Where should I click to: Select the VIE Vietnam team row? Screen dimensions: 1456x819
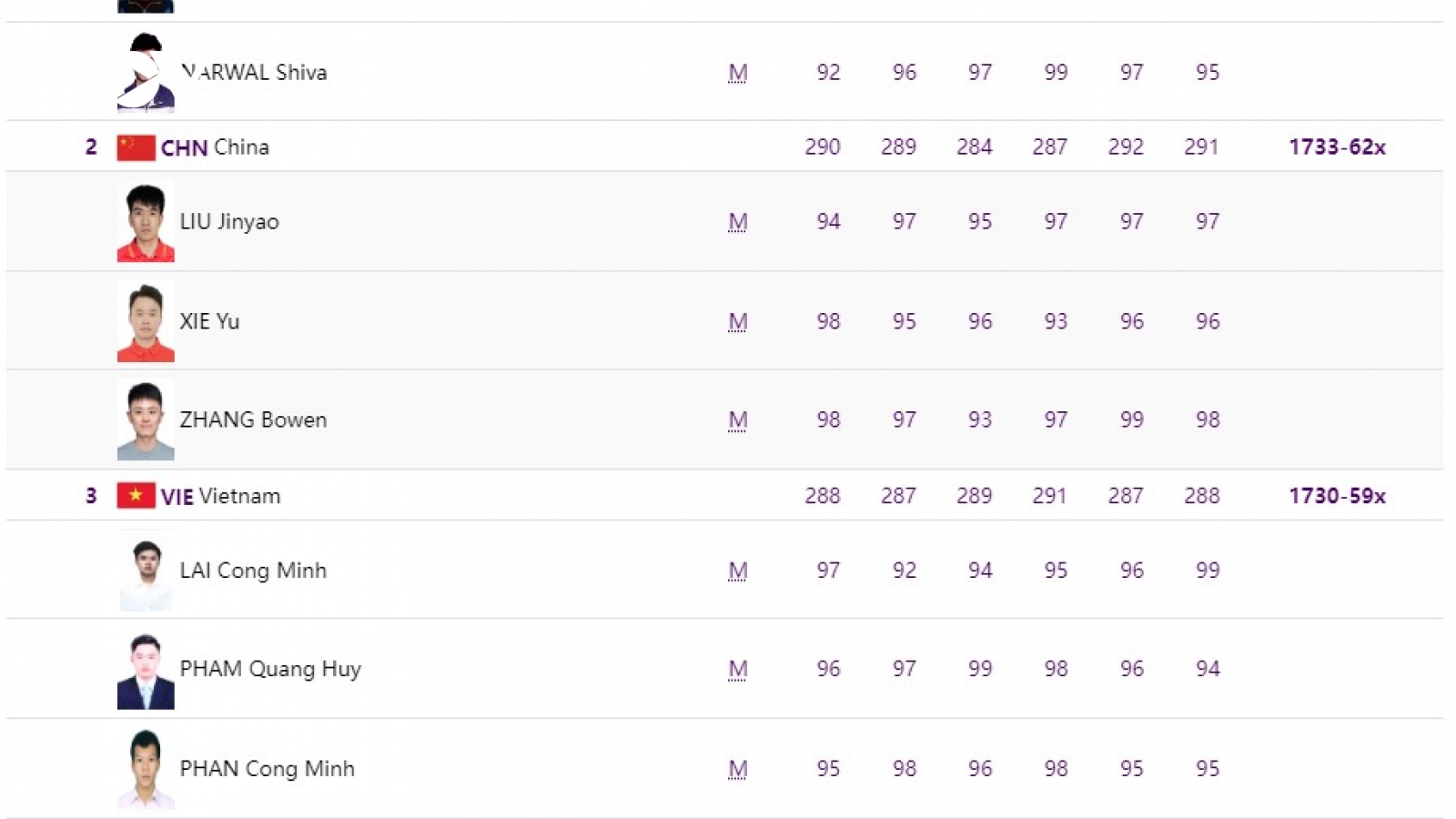[724, 496]
